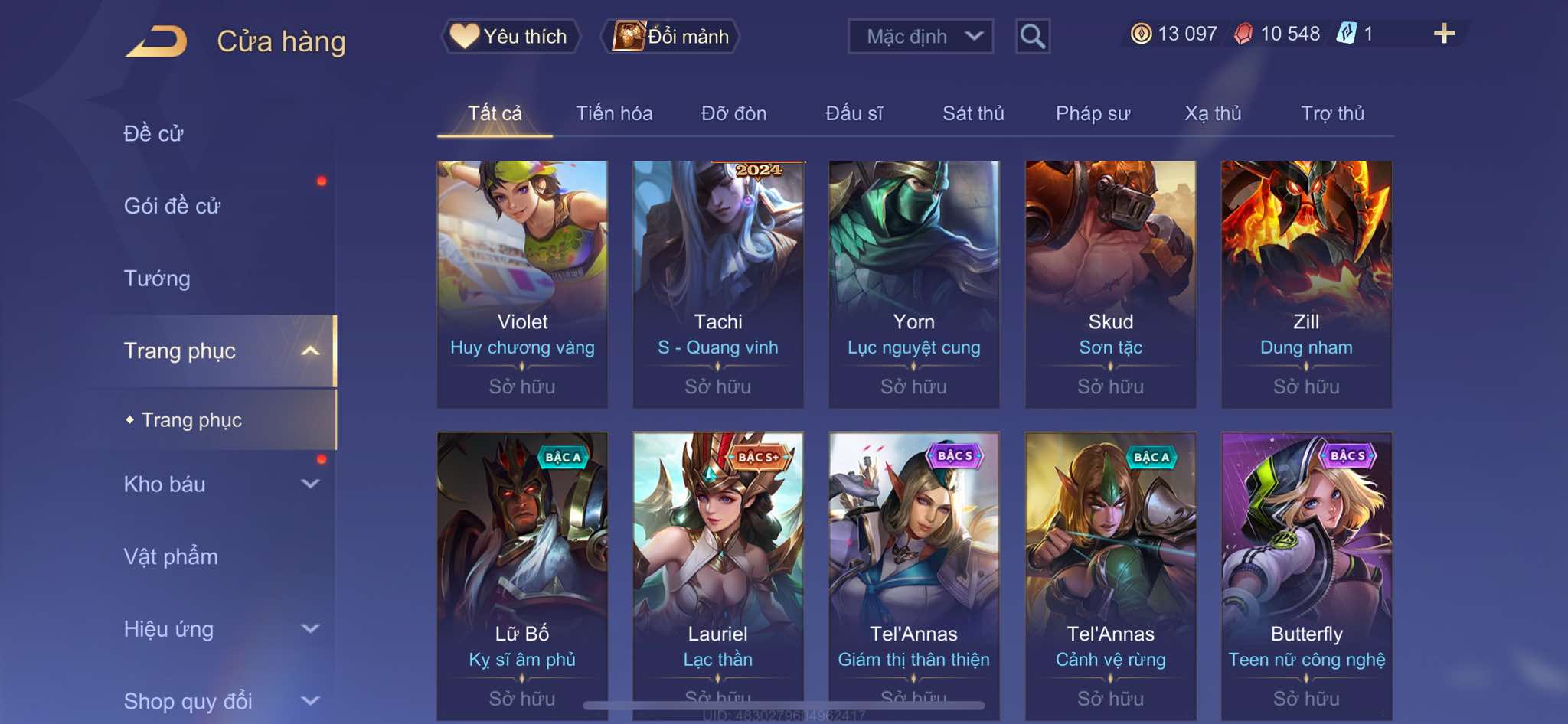Viewport: 1568px width, 724px height.
Task: Open the search magnifier icon
Action: click(x=1032, y=36)
